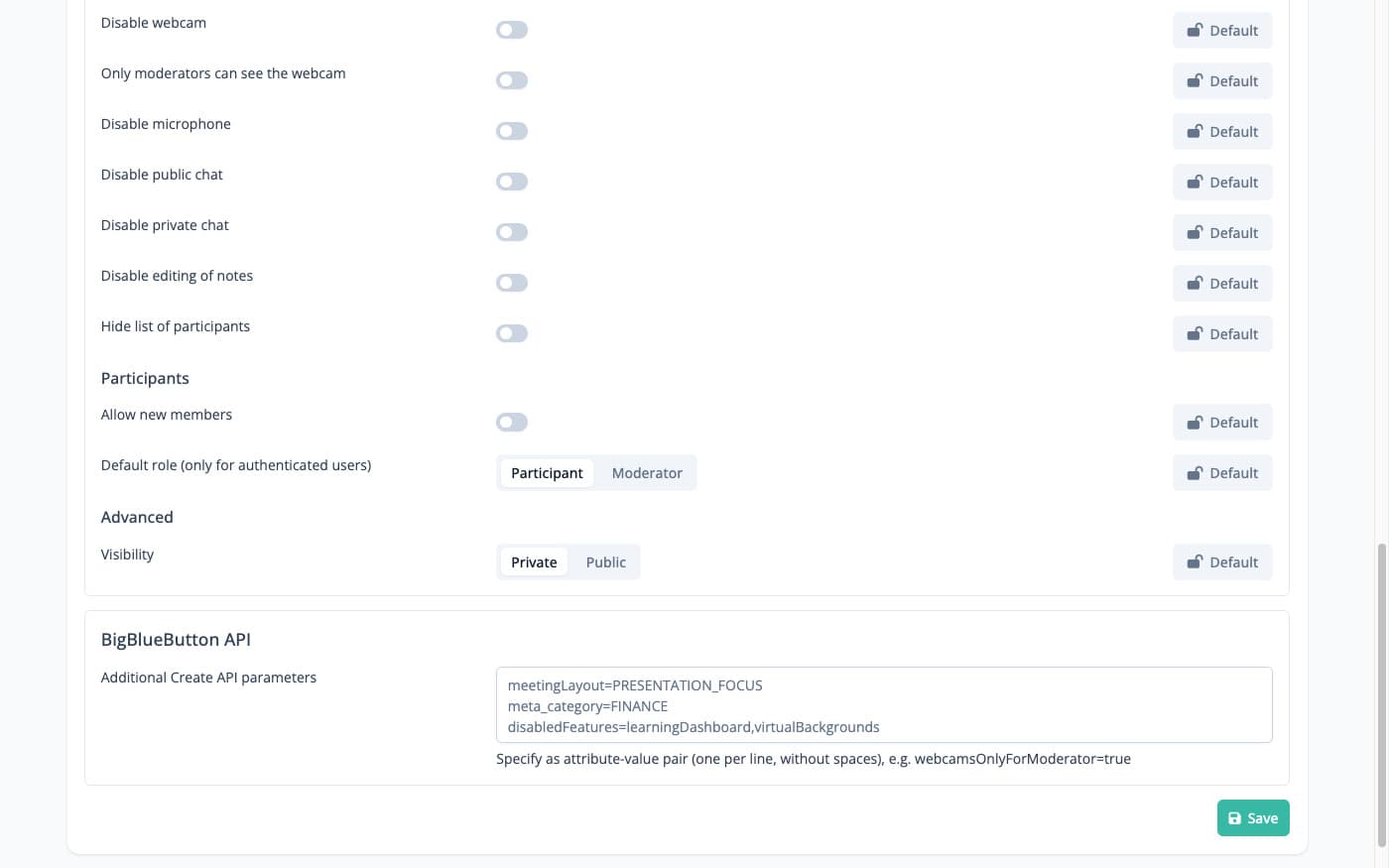
Task: Click the unlock icon for Hide list of participants
Action: tap(1195, 334)
